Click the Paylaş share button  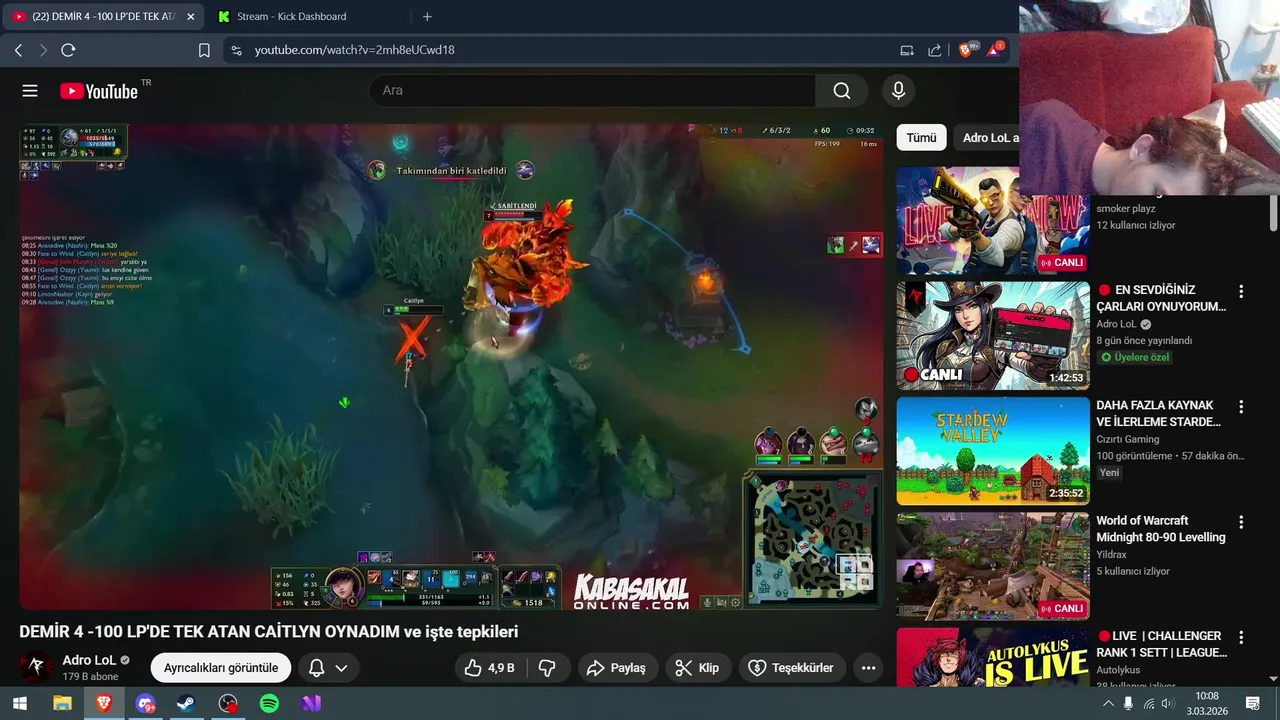(617, 668)
